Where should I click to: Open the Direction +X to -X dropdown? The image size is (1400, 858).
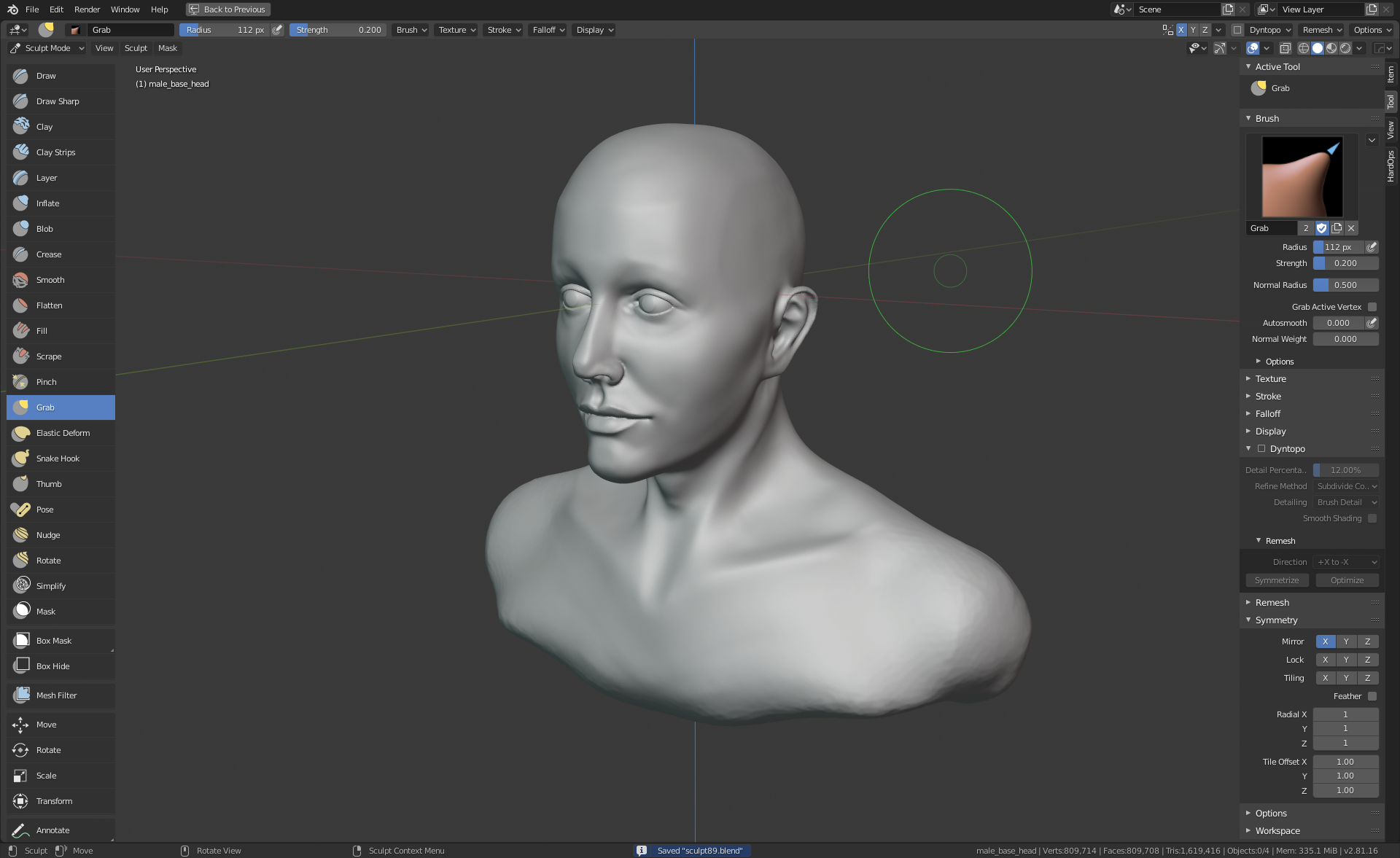coord(1346,562)
